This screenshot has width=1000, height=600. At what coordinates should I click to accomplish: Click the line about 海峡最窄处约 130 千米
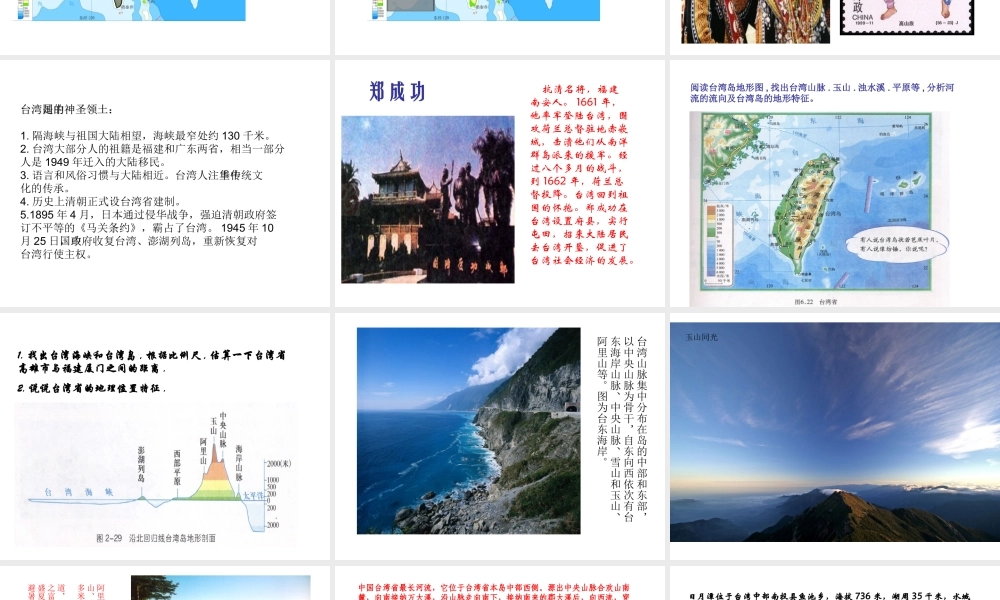click(x=146, y=135)
